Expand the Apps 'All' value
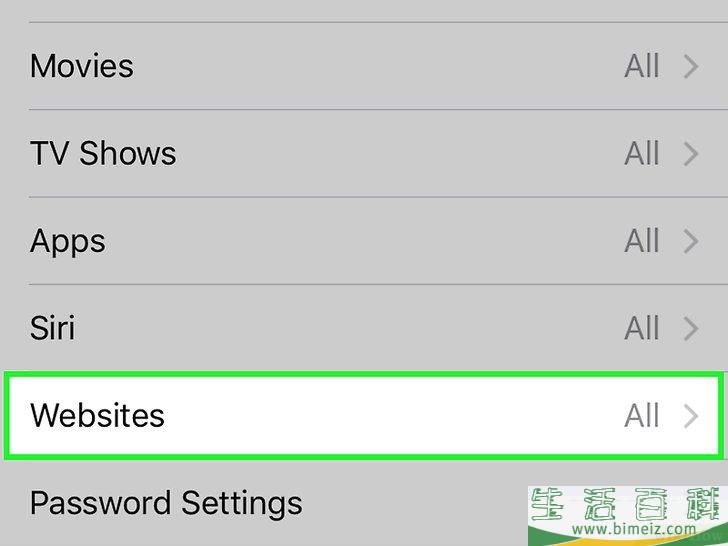 click(642, 241)
